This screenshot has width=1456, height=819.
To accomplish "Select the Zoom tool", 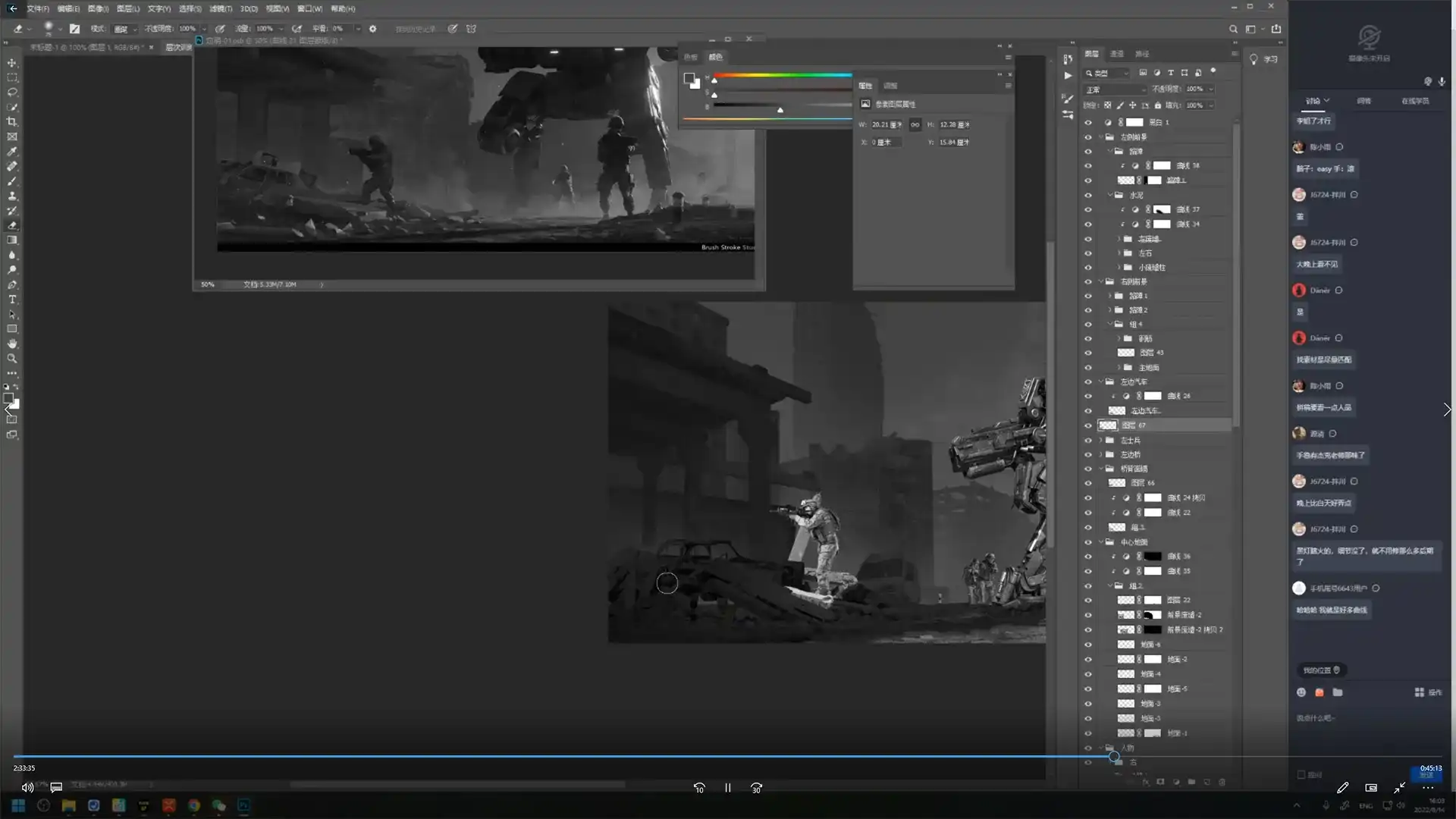I will tap(12, 358).
